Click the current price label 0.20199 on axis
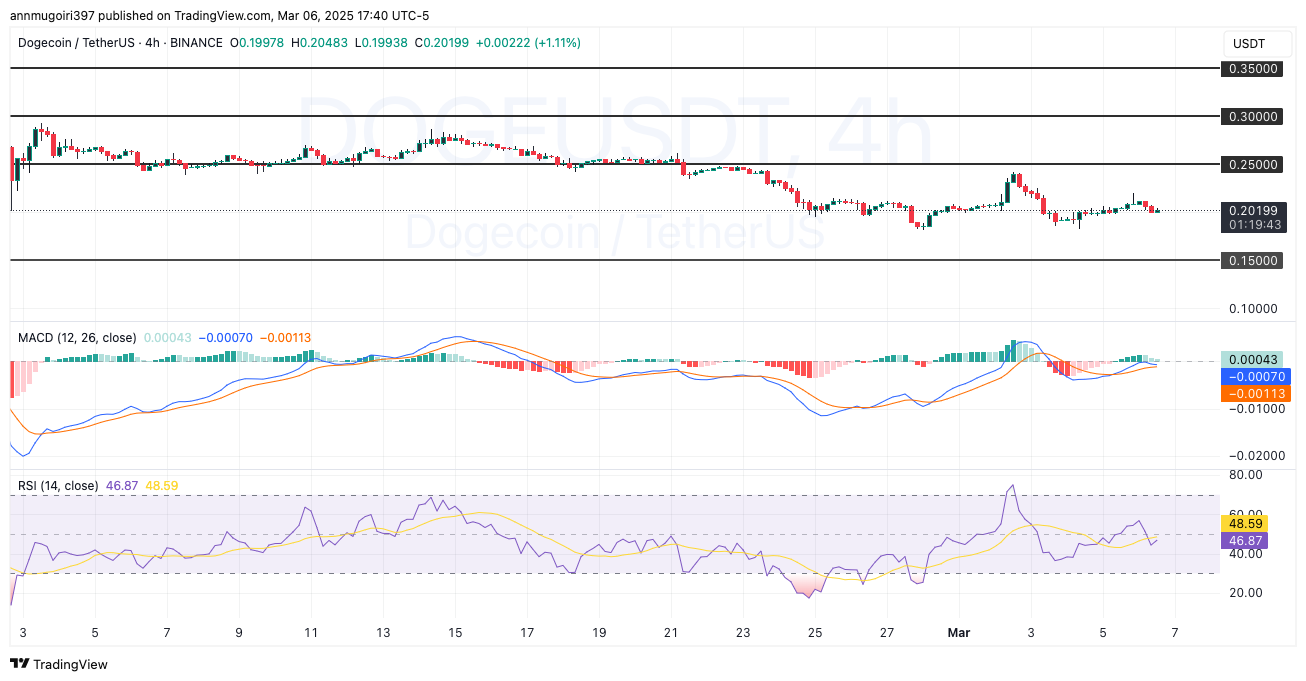This screenshot has width=1306, height=681. tap(1253, 210)
